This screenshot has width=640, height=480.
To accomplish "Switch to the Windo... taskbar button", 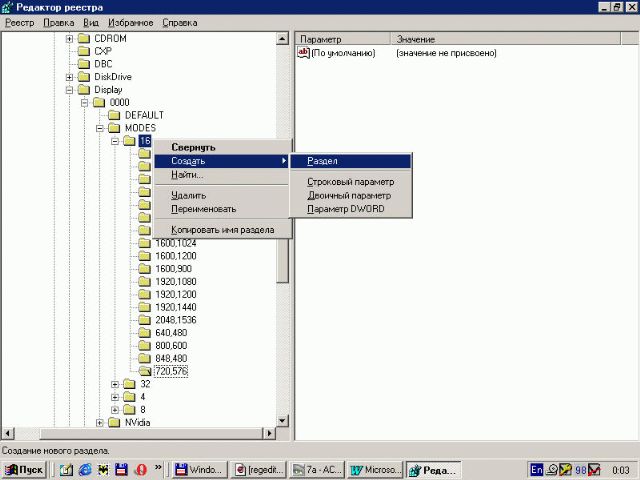I will [199, 470].
